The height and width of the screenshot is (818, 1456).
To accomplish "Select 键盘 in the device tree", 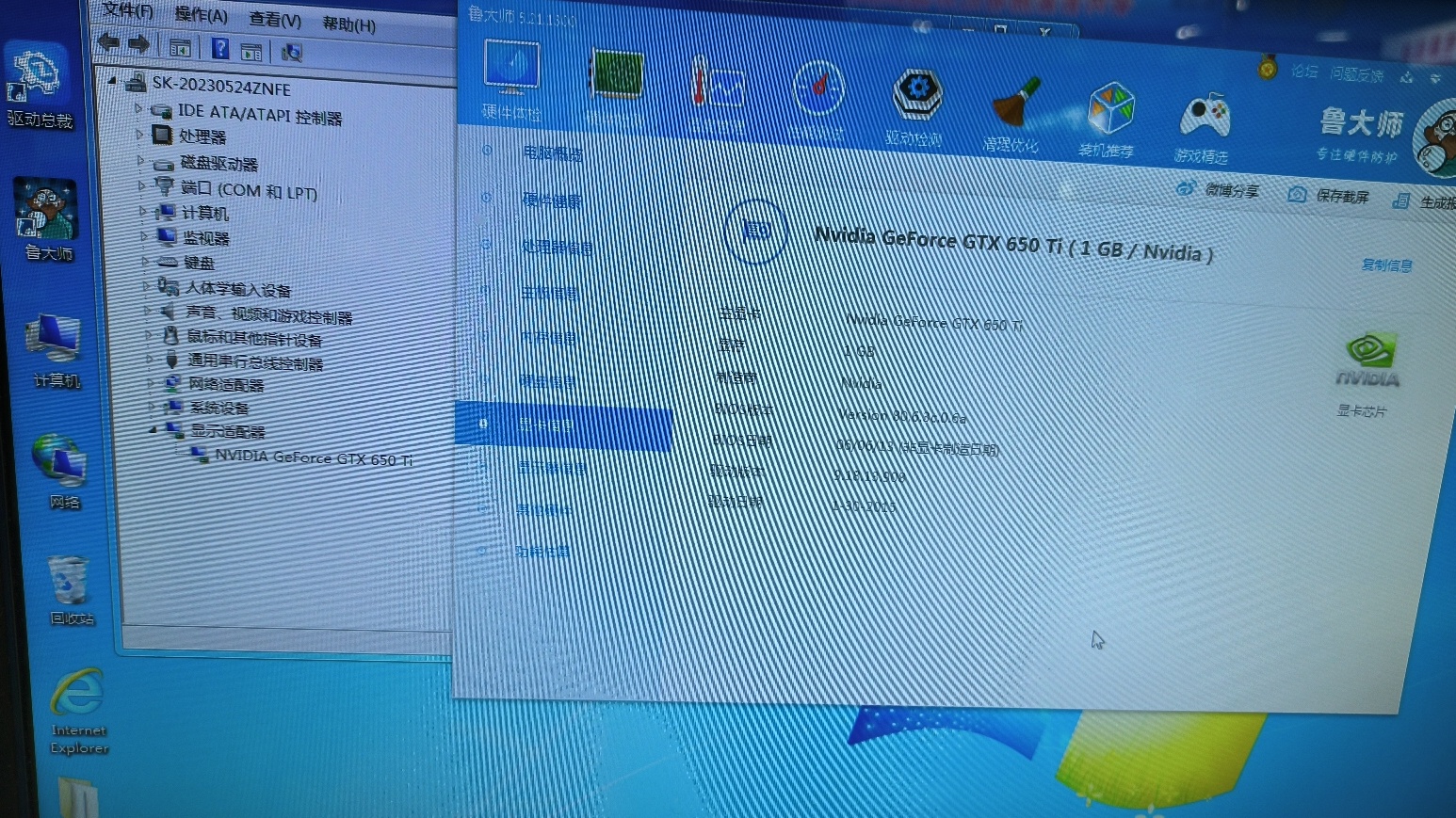I will pos(200,263).
